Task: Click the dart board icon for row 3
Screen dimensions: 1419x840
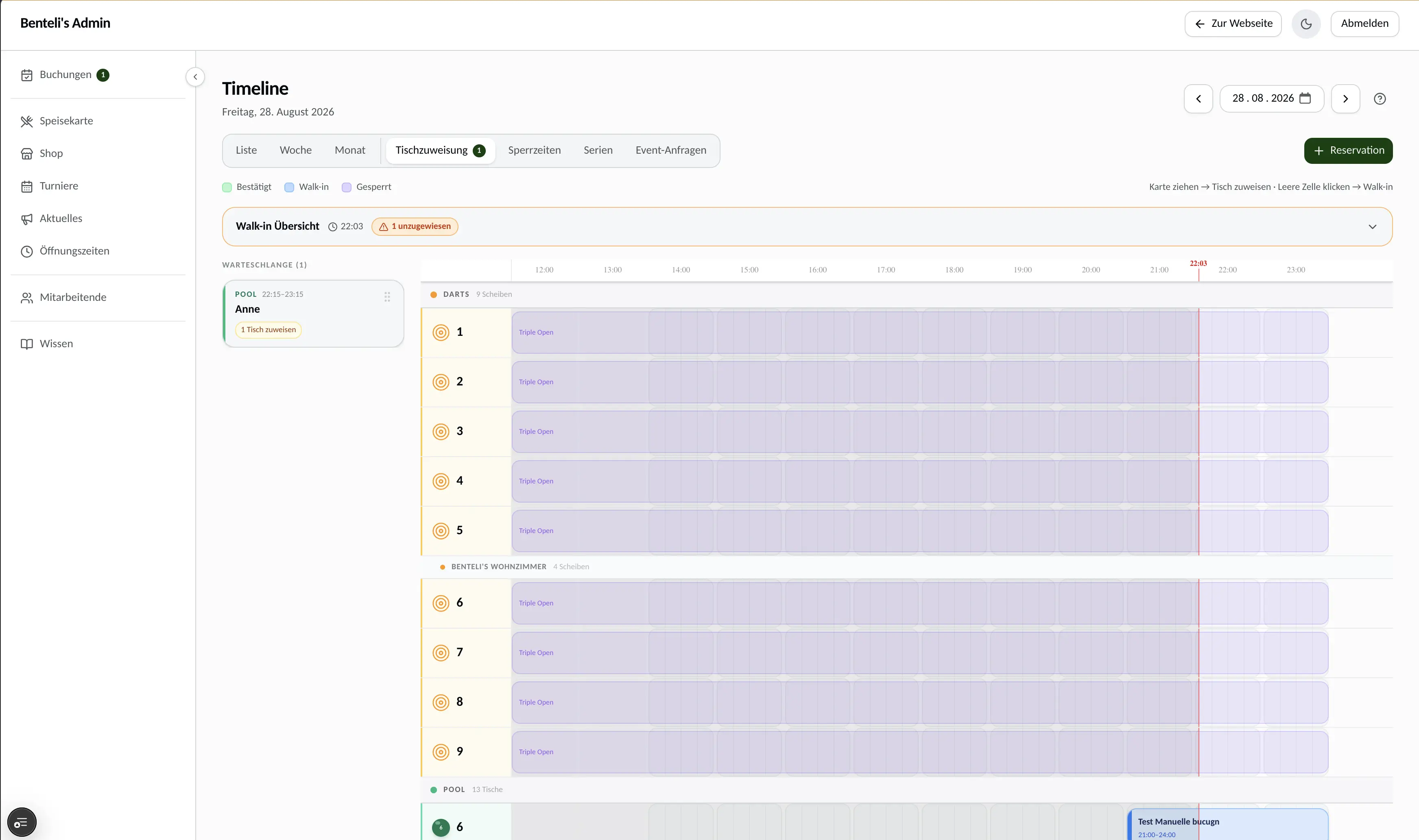Action: coord(441,431)
